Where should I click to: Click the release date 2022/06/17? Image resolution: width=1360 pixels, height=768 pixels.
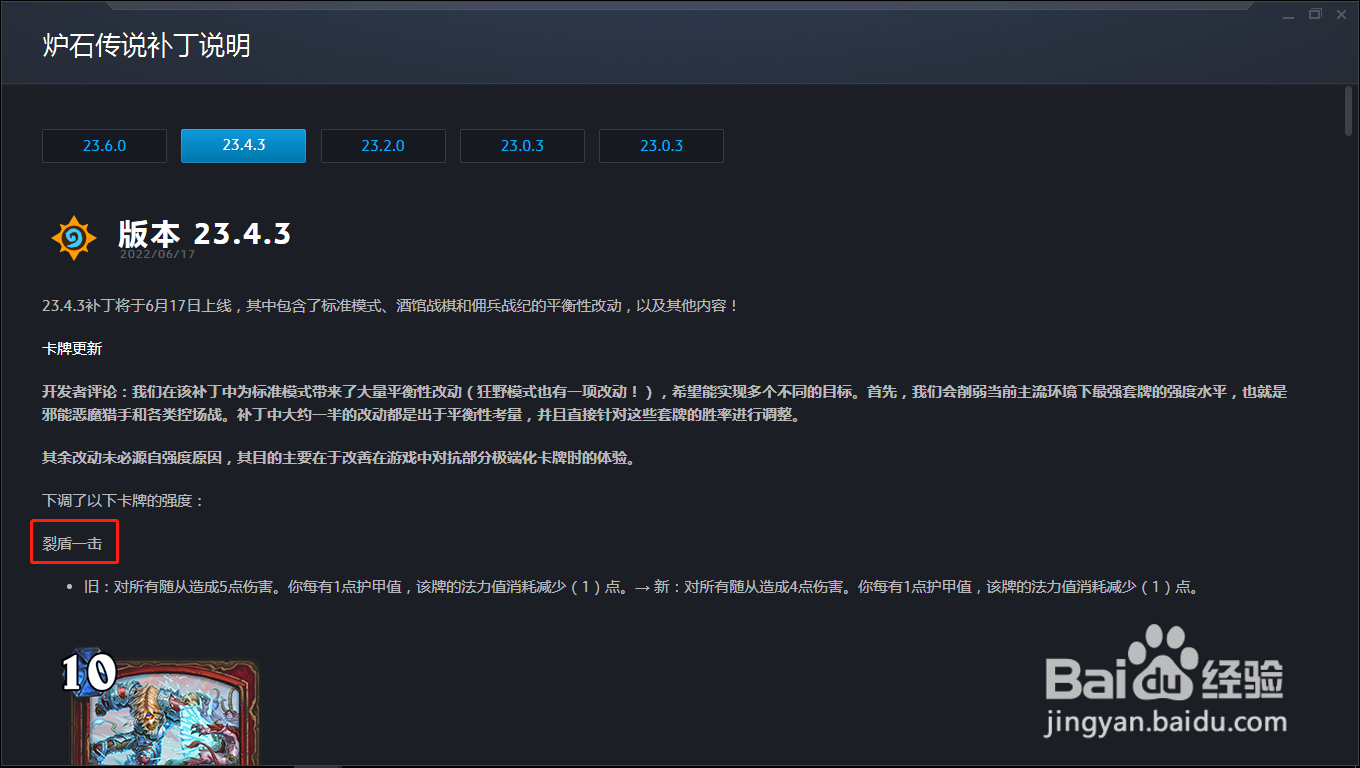tap(157, 254)
